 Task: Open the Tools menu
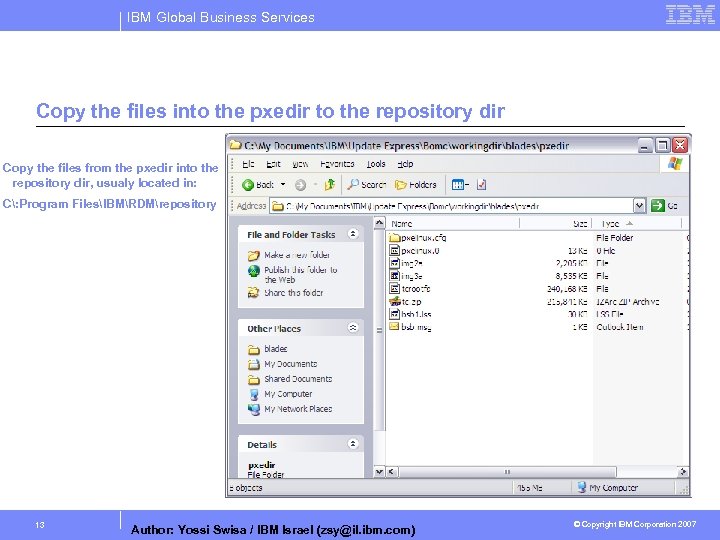click(x=376, y=164)
